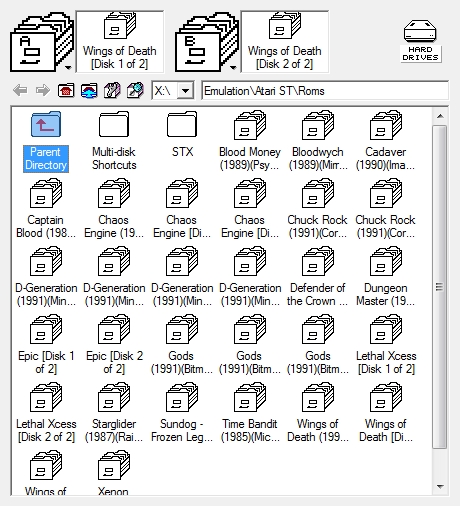Select the Starglider (1987) disk image

[114, 413]
